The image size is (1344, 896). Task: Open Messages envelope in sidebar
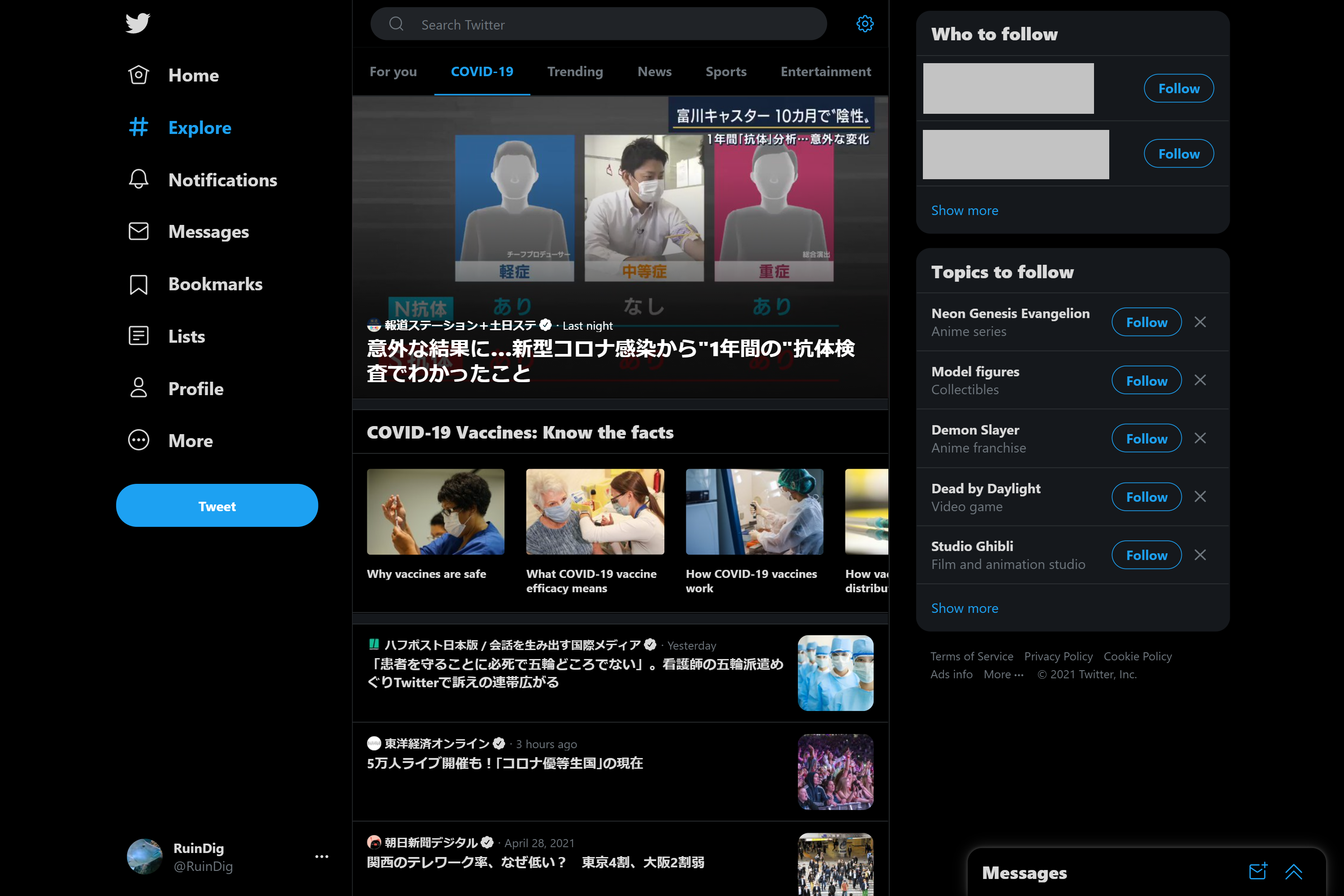point(138,232)
